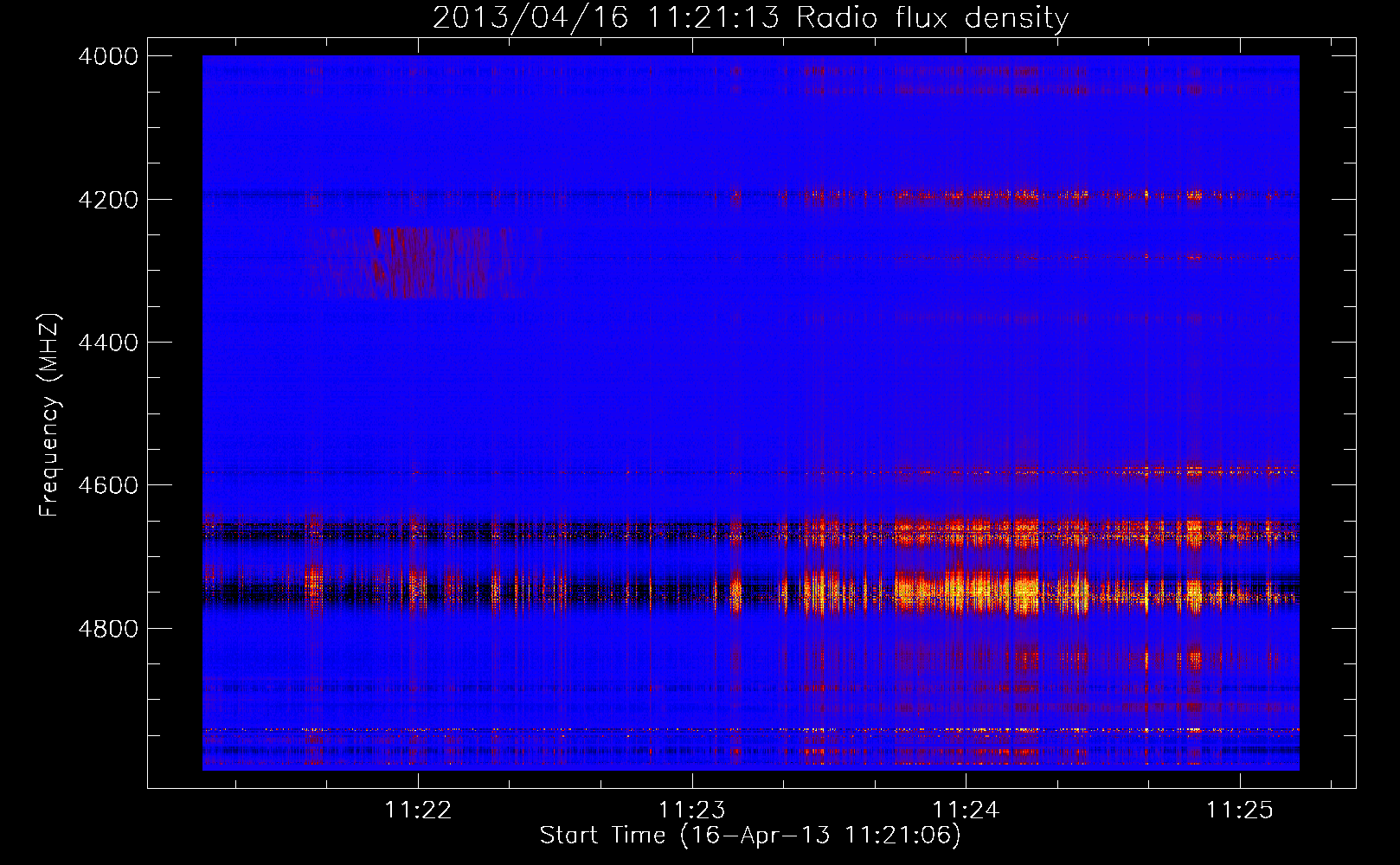Select the 4800 frequency tick label
This screenshot has height=865, width=1400.
[x=108, y=628]
